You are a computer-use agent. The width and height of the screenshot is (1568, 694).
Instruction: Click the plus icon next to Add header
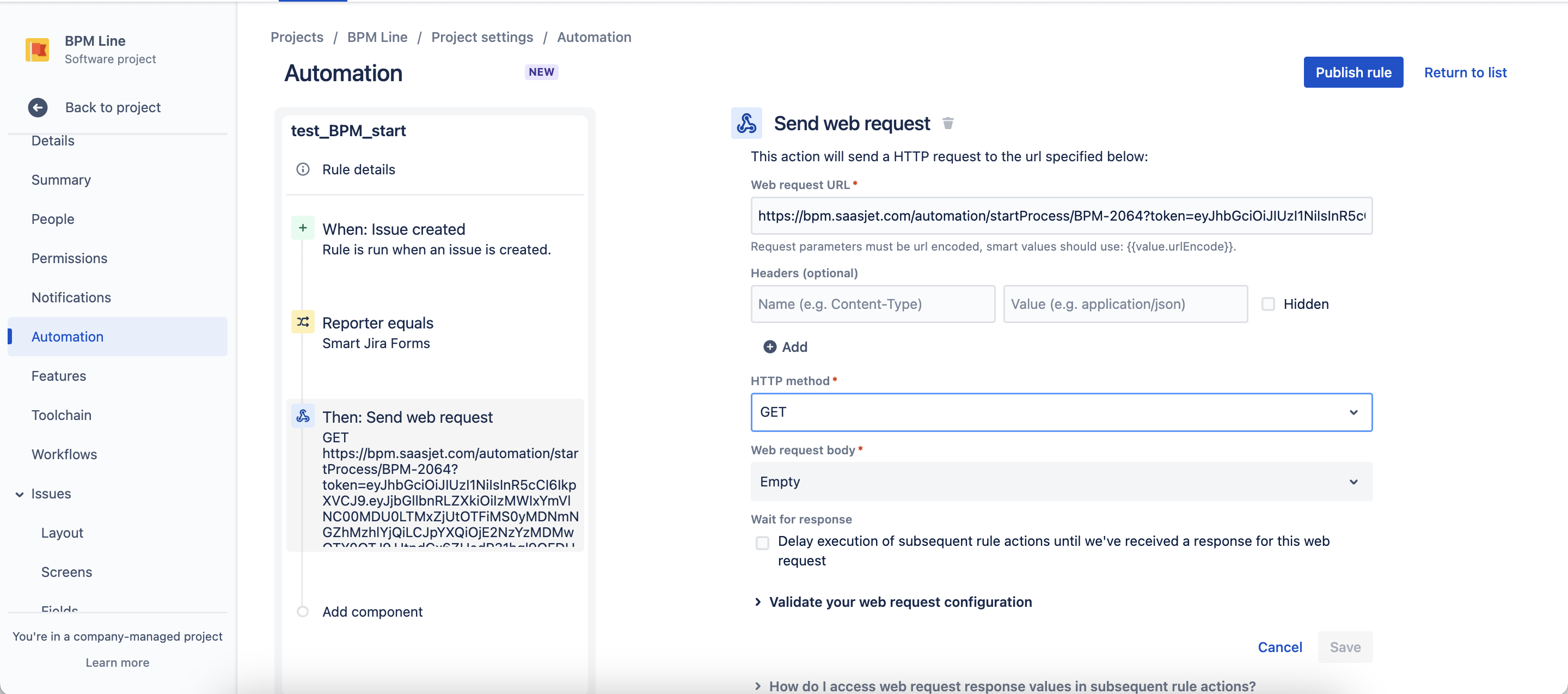point(769,347)
